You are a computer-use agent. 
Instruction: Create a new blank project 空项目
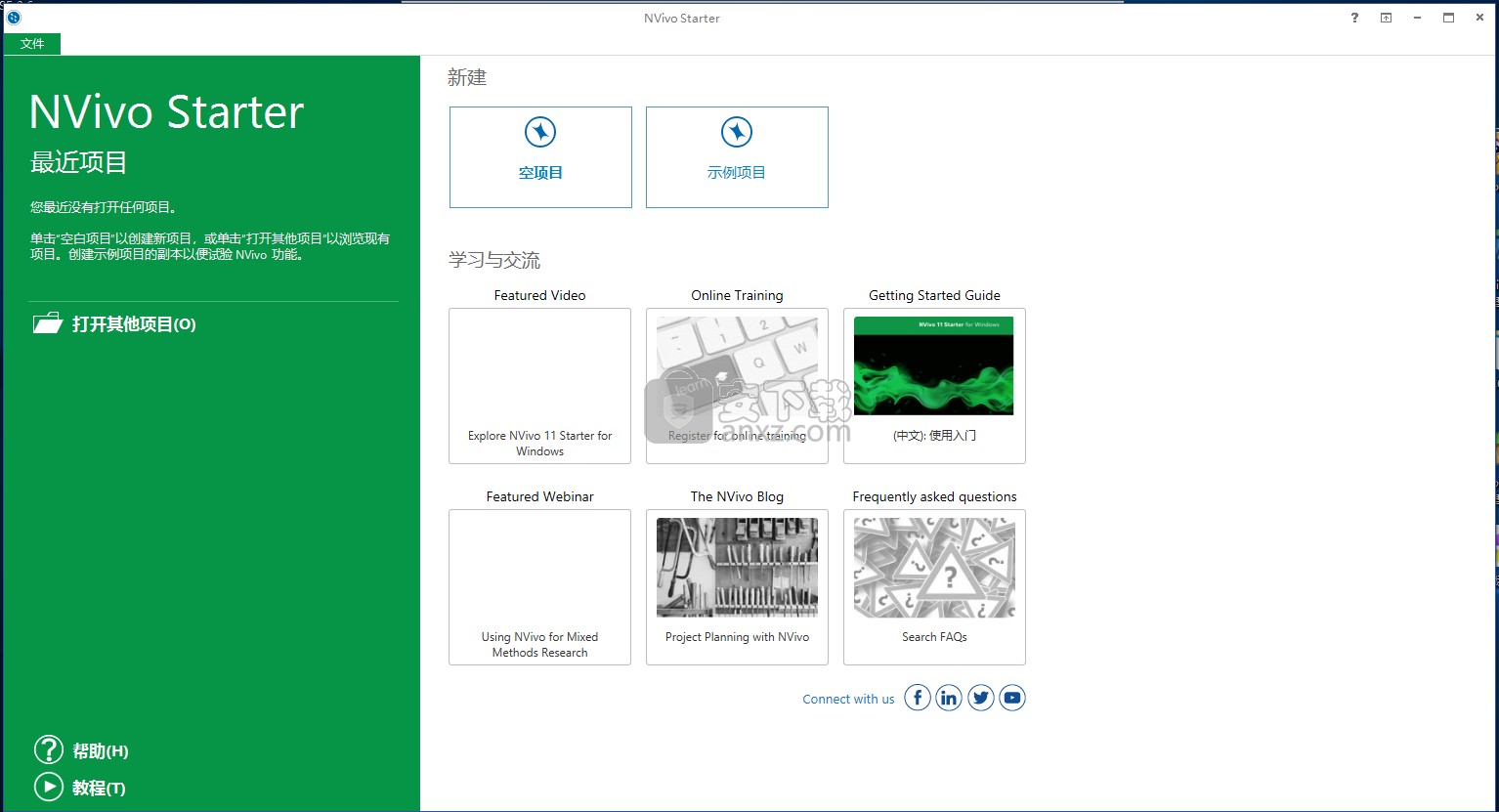point(540,157)
